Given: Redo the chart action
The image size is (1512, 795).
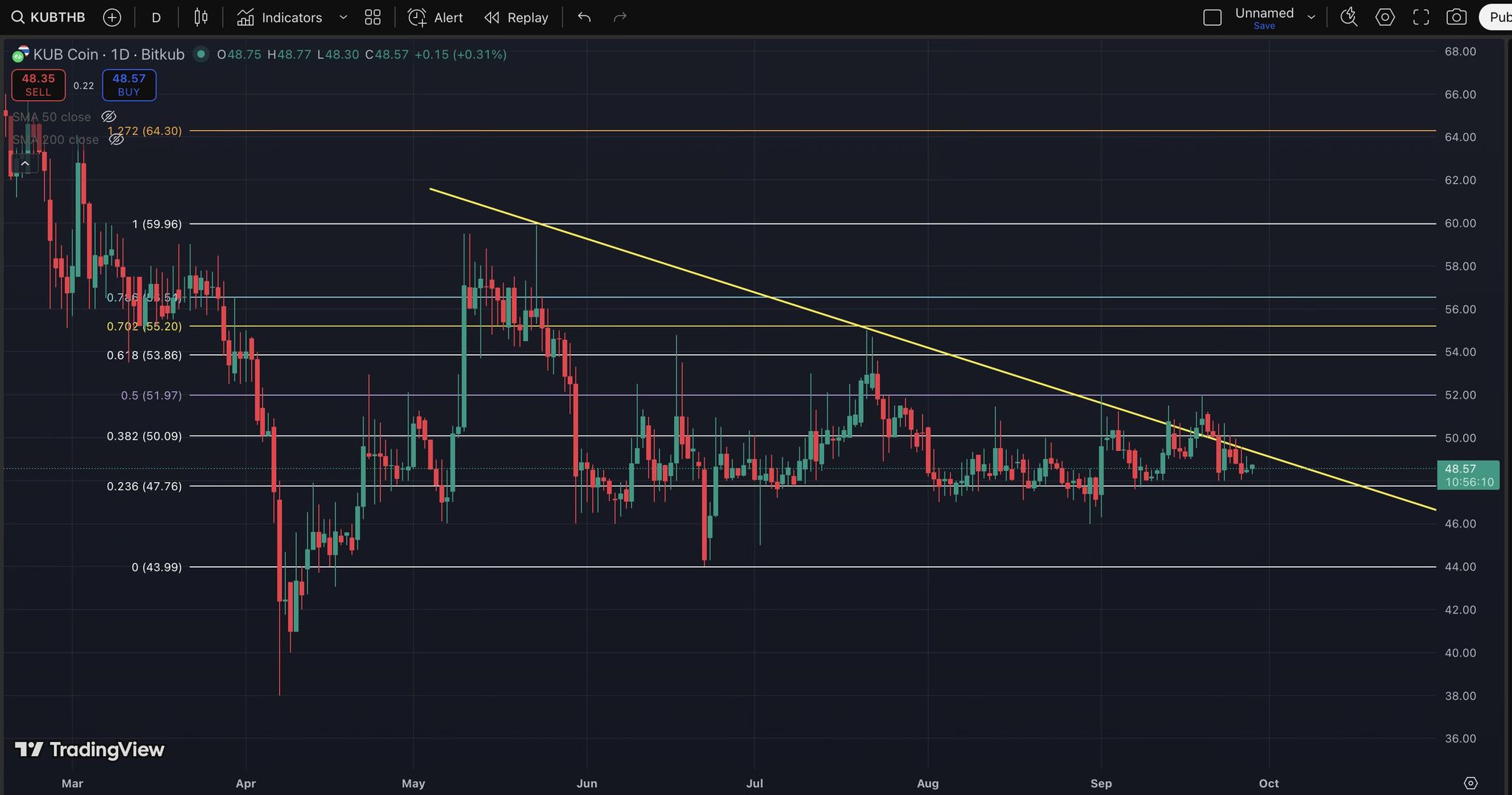Looking at the screenshot, I should pyautogui.click(x=620, y=17).
